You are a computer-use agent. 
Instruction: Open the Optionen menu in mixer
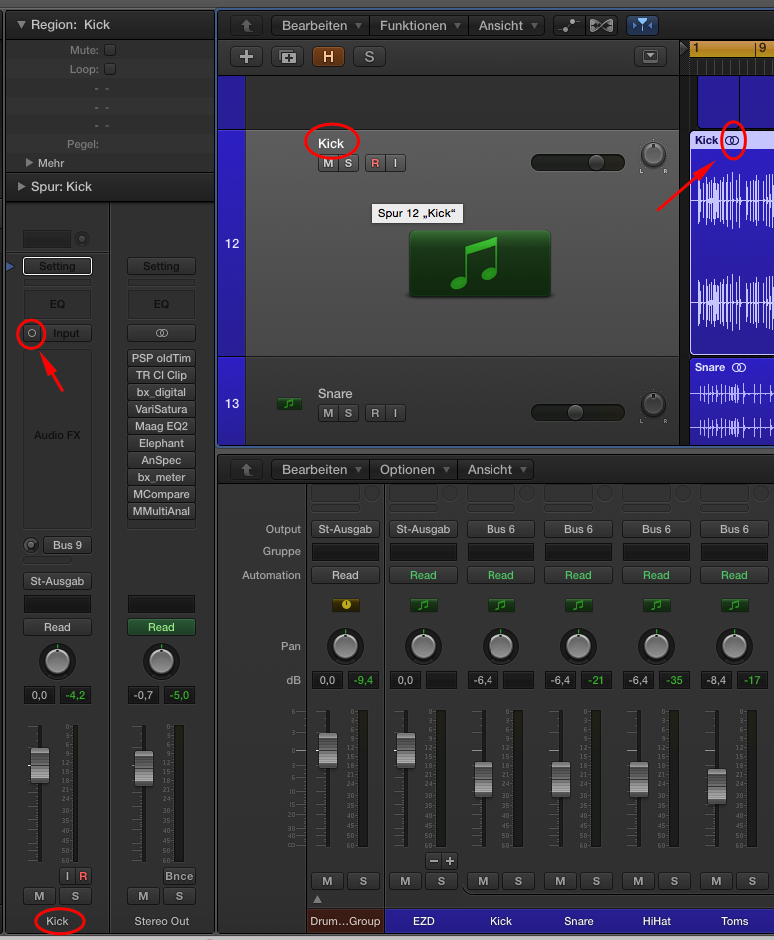414,469
